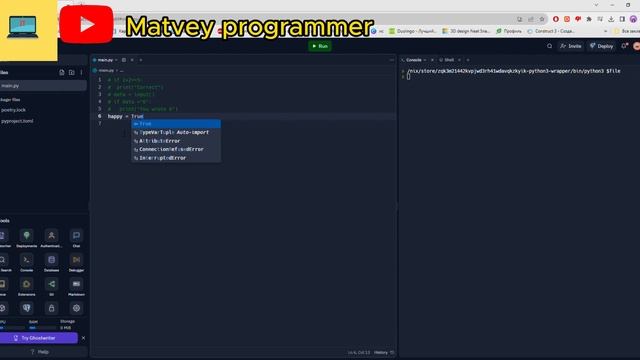Open the shield-shaped tool icon

pos(27,308)
